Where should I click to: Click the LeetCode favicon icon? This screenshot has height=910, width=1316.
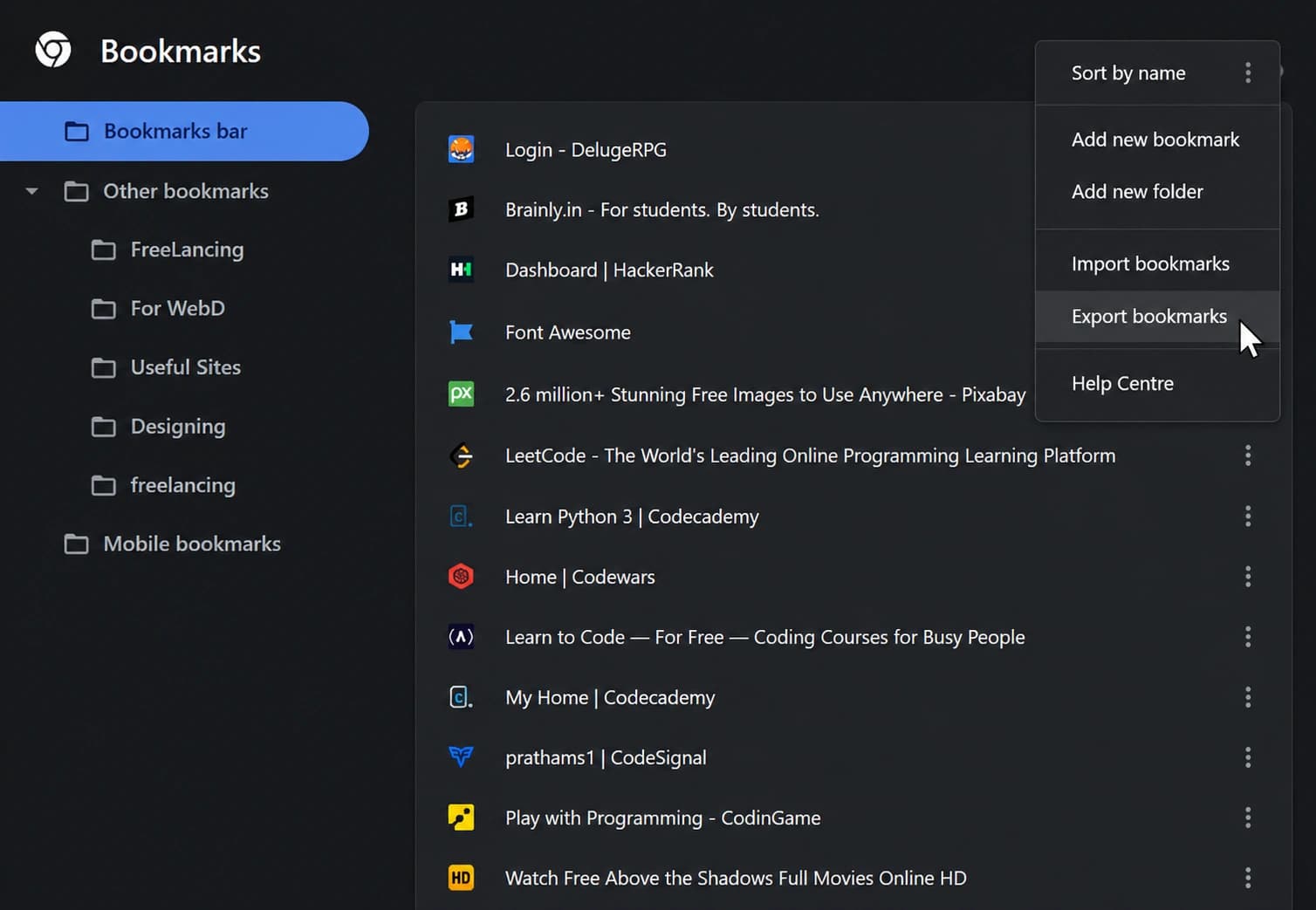point(461,455)
